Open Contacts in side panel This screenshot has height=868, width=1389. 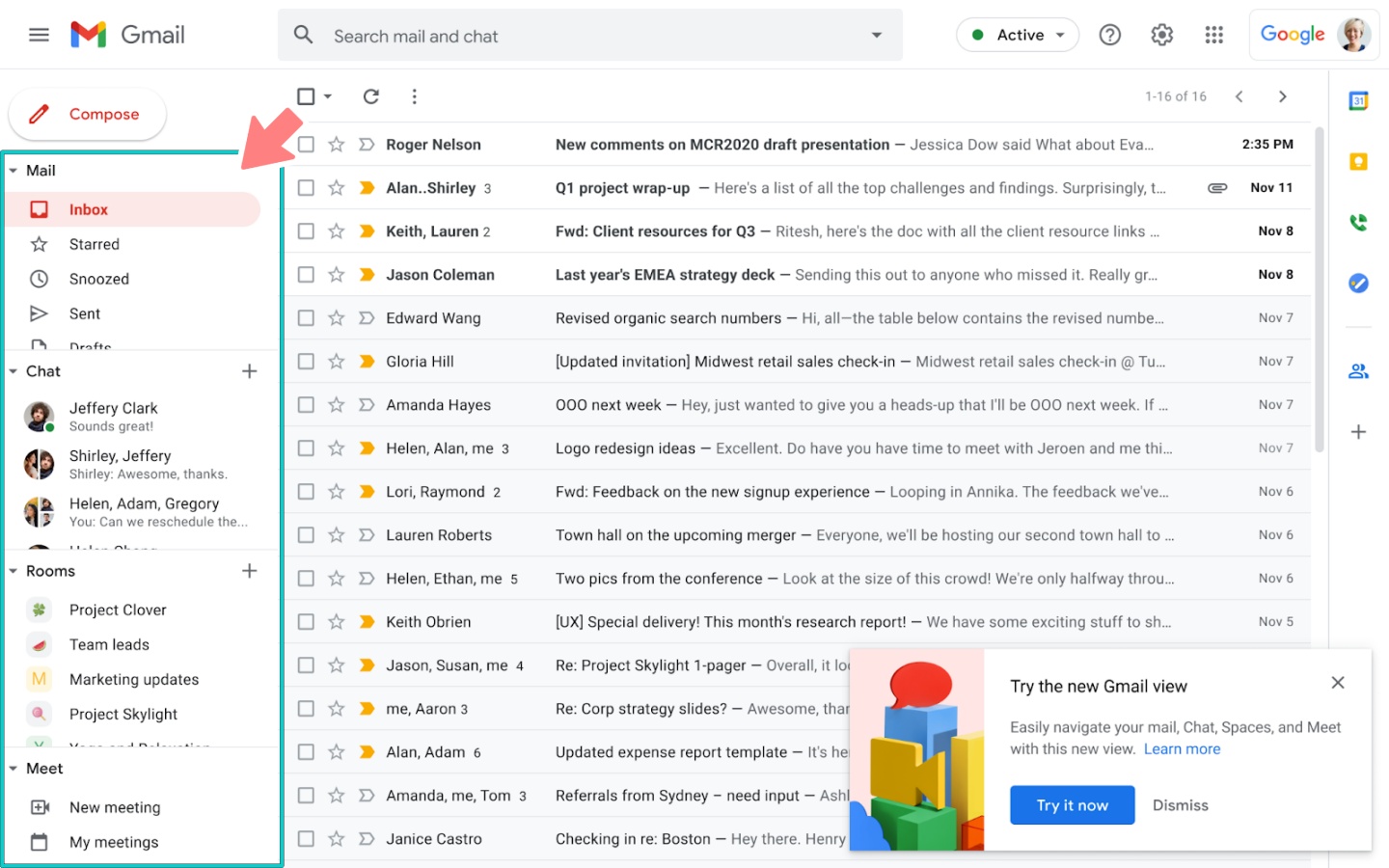(x=1358, y=371)
